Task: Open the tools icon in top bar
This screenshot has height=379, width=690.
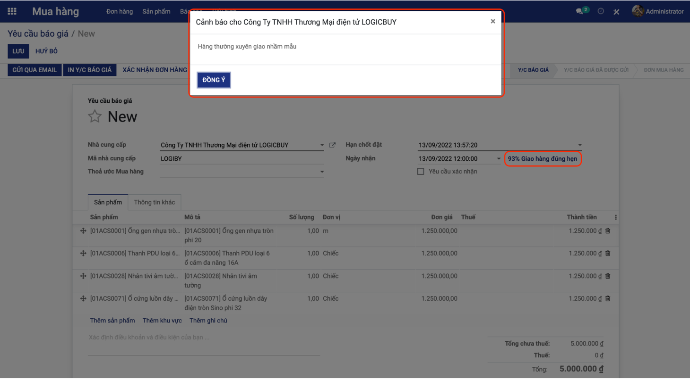Action: (617, 12)
